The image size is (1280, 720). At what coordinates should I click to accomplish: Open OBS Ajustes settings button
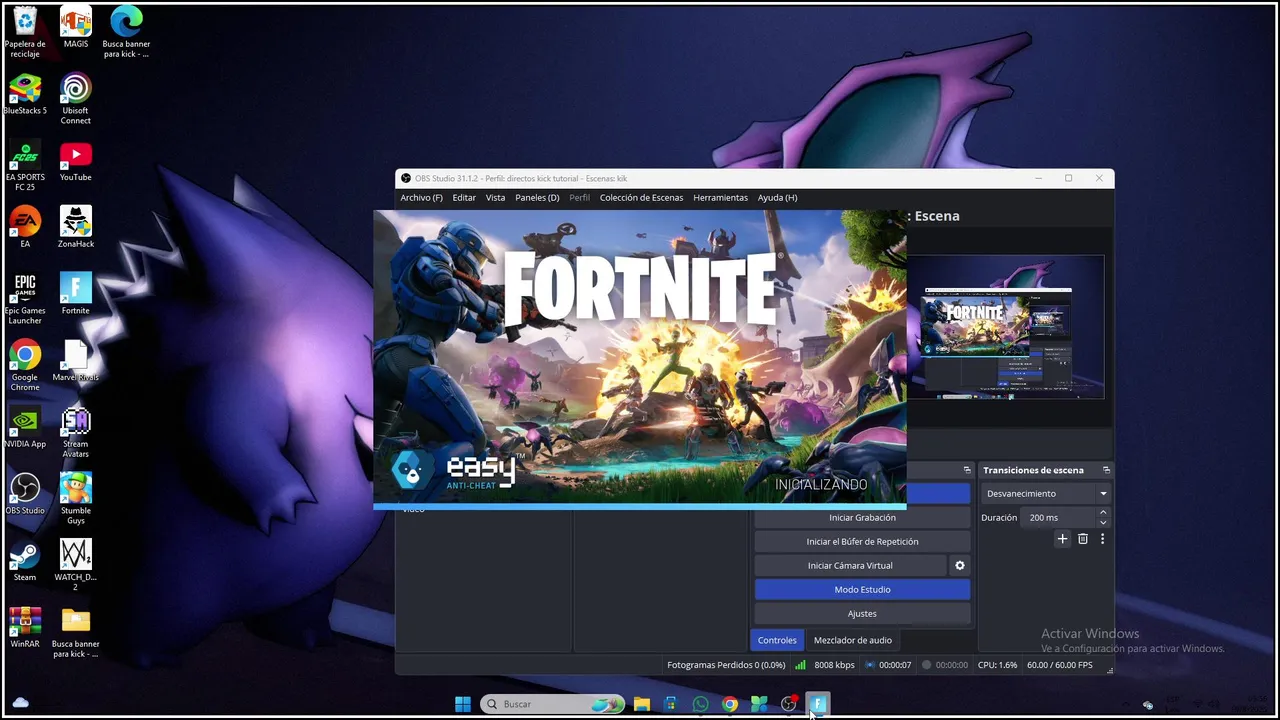tap(862, 613)
